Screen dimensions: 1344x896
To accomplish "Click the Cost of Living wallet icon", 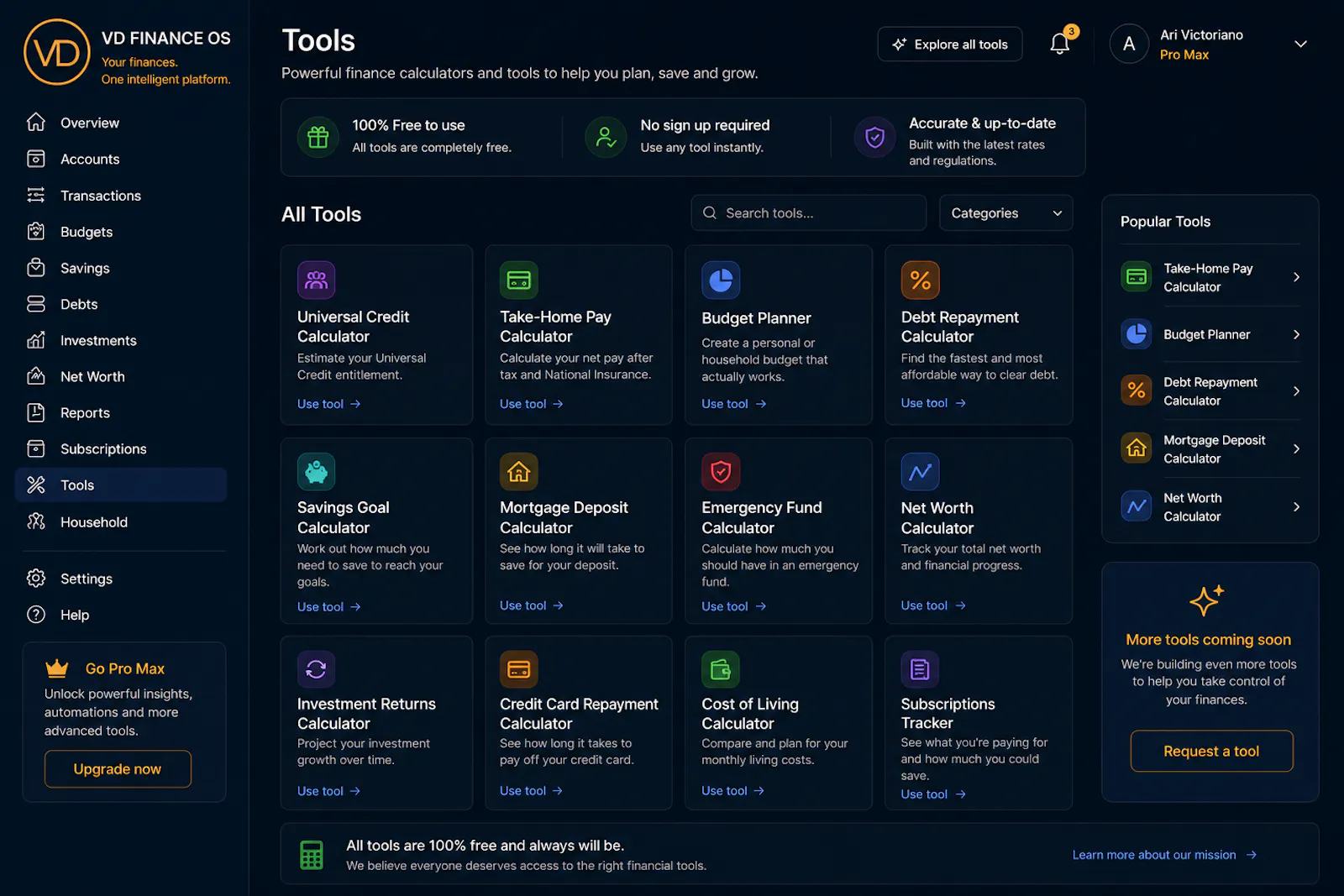I will tap(721, 669).
